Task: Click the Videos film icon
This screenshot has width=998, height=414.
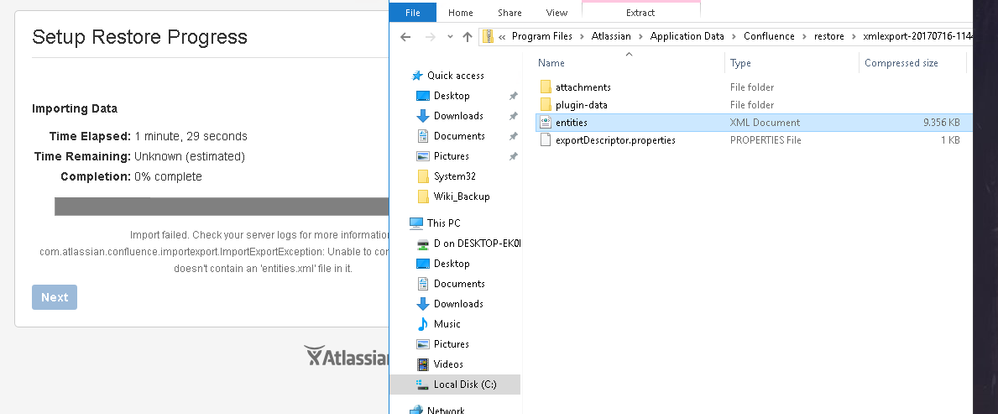Action: click(423, 364)
